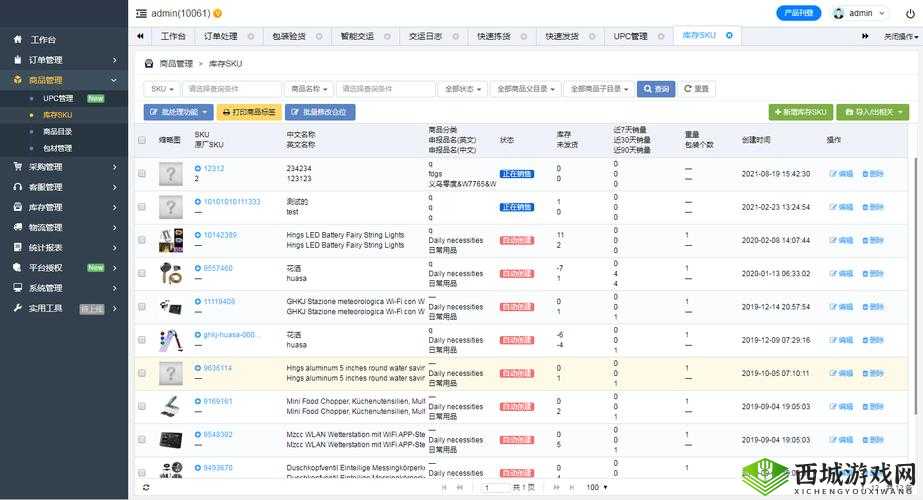Click the 实用工具 wrench icon

18,307
